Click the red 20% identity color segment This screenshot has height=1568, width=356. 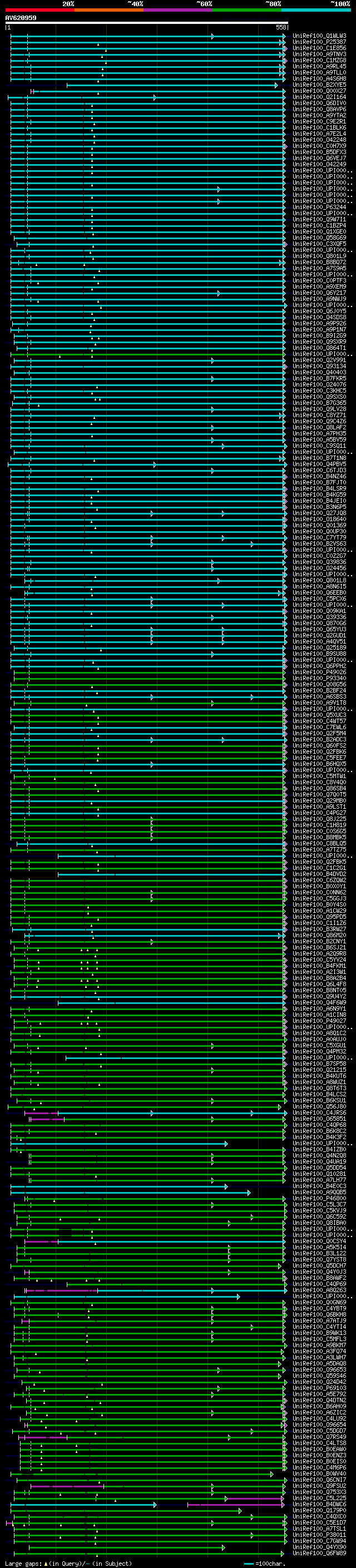coord(39,10)
